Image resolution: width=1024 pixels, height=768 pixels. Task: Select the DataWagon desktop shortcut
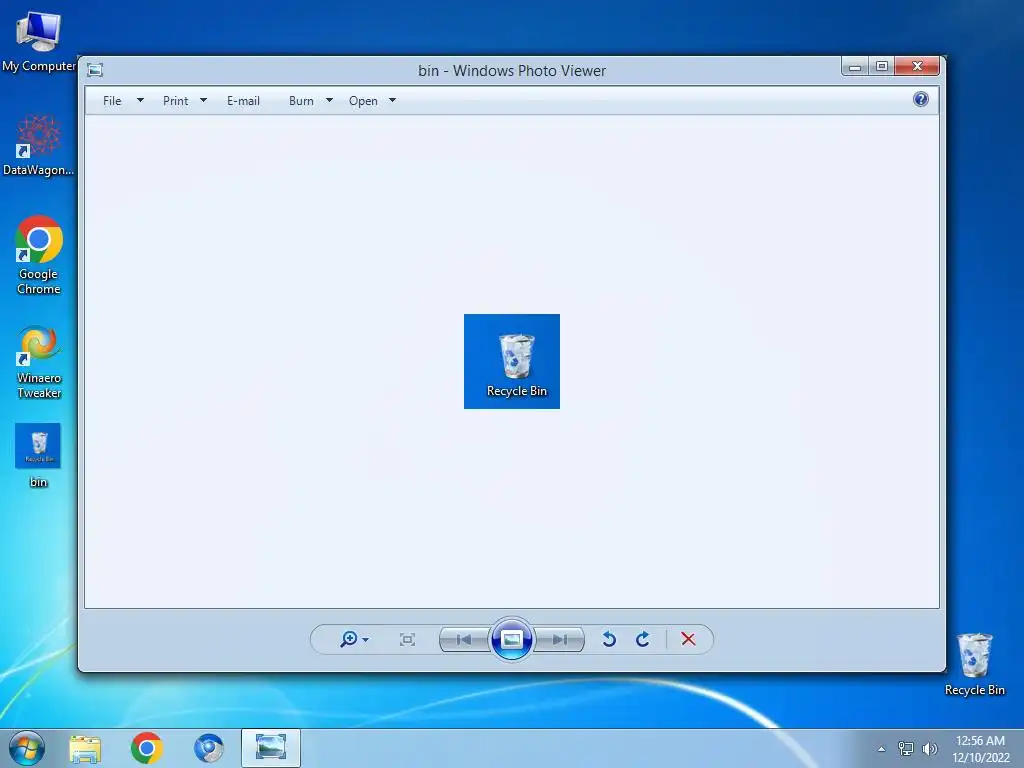(39, 145)
